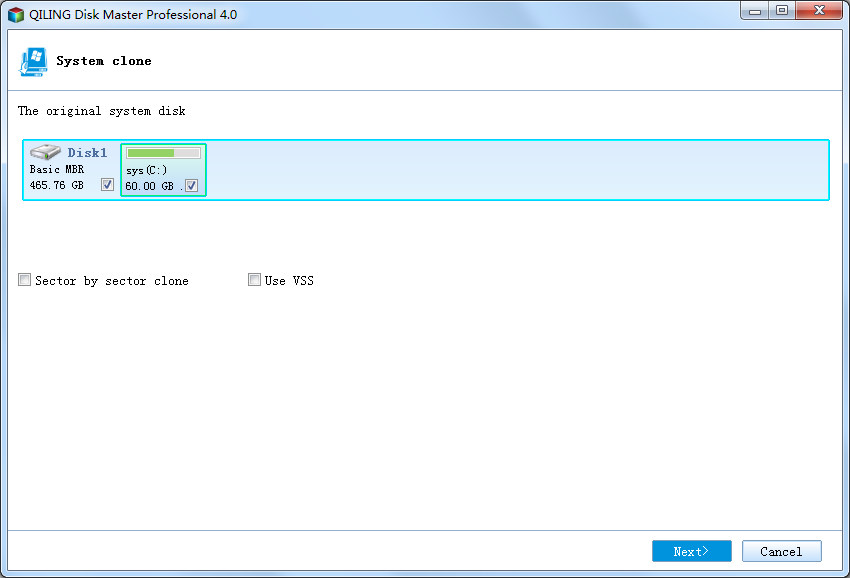Click 'The original system disk' heading
Image resolution: width=850 pixels, height=578 pixels.
(102, 111)
